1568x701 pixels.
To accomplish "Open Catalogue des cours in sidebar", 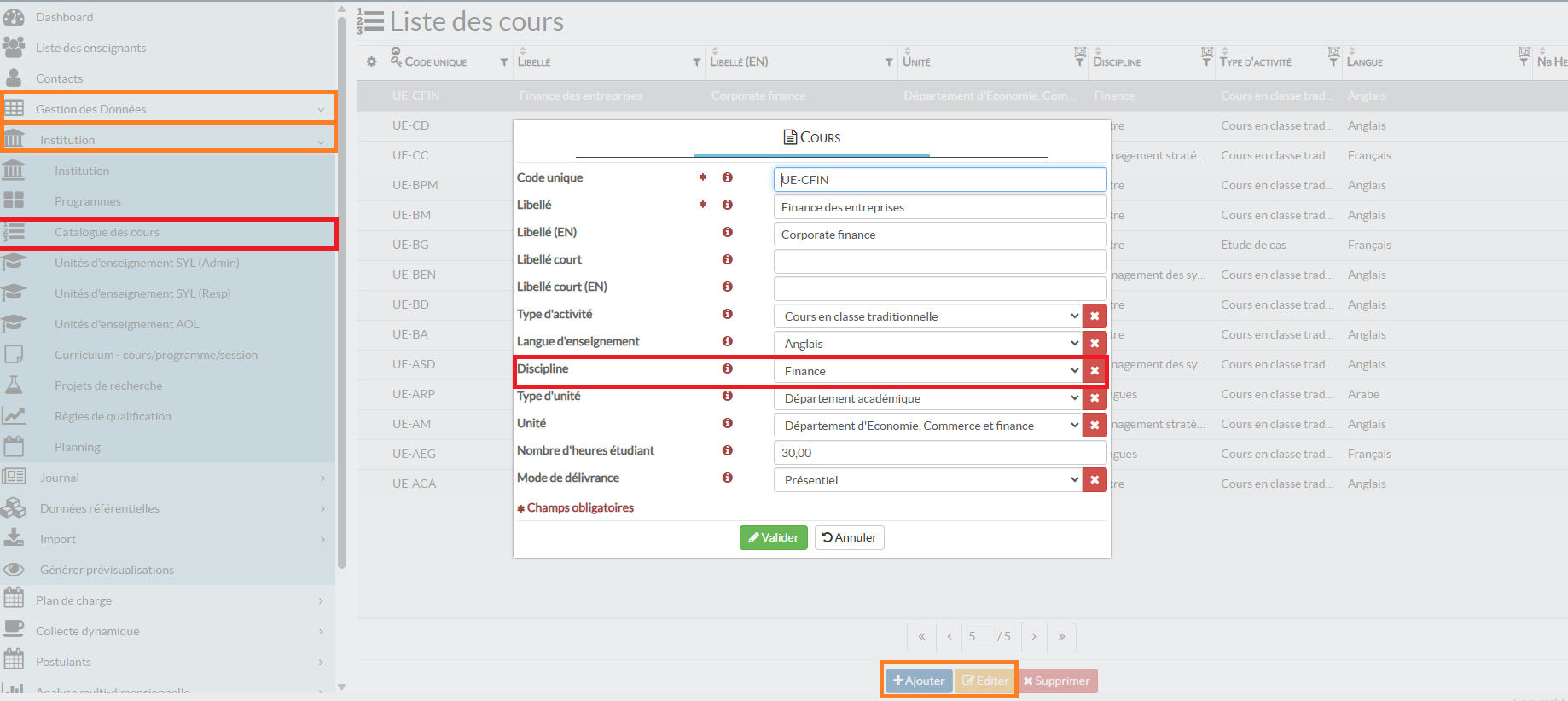I will [107, 232].
